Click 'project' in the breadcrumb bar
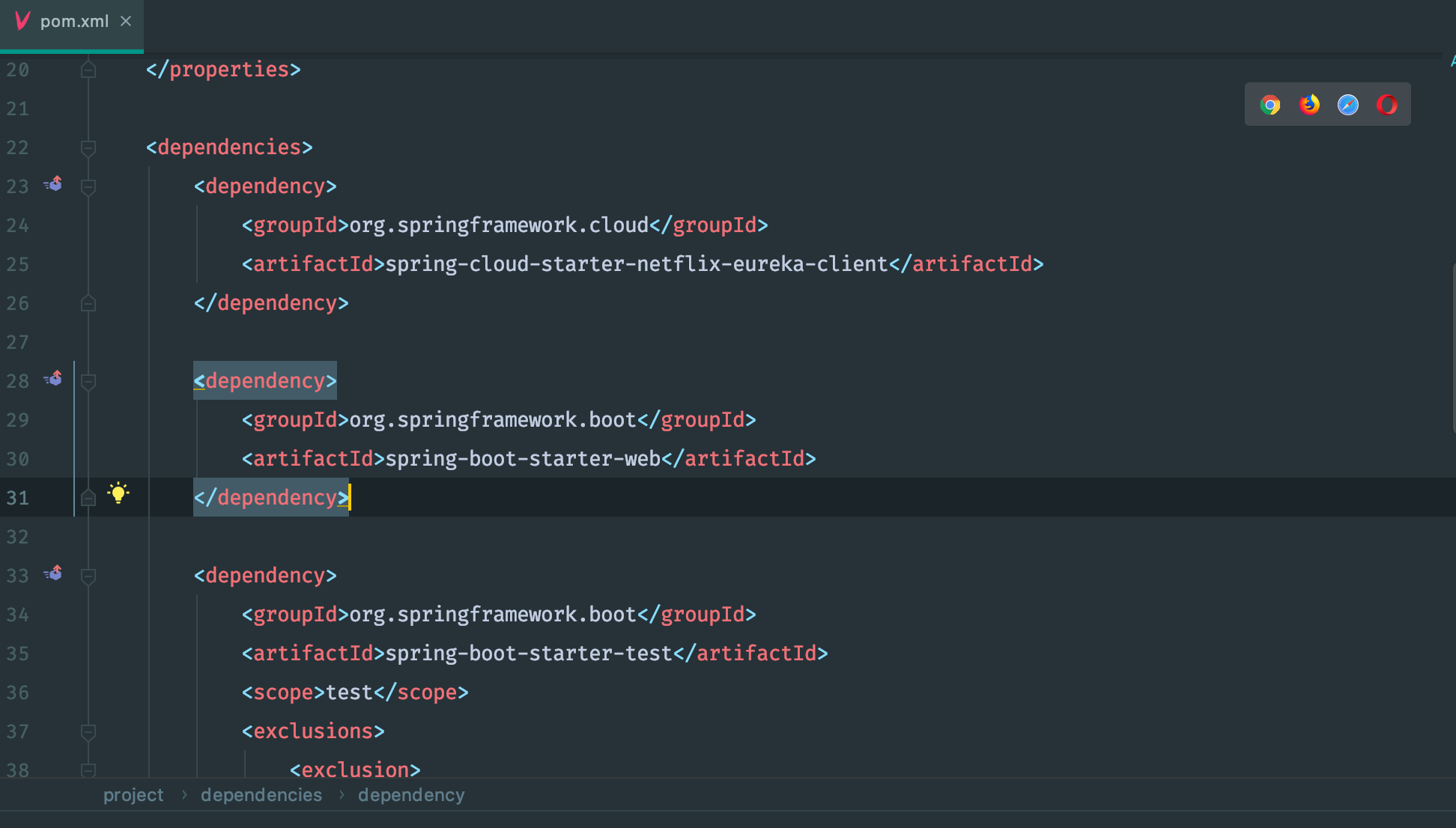1456x828 pixels. (133, 795)
